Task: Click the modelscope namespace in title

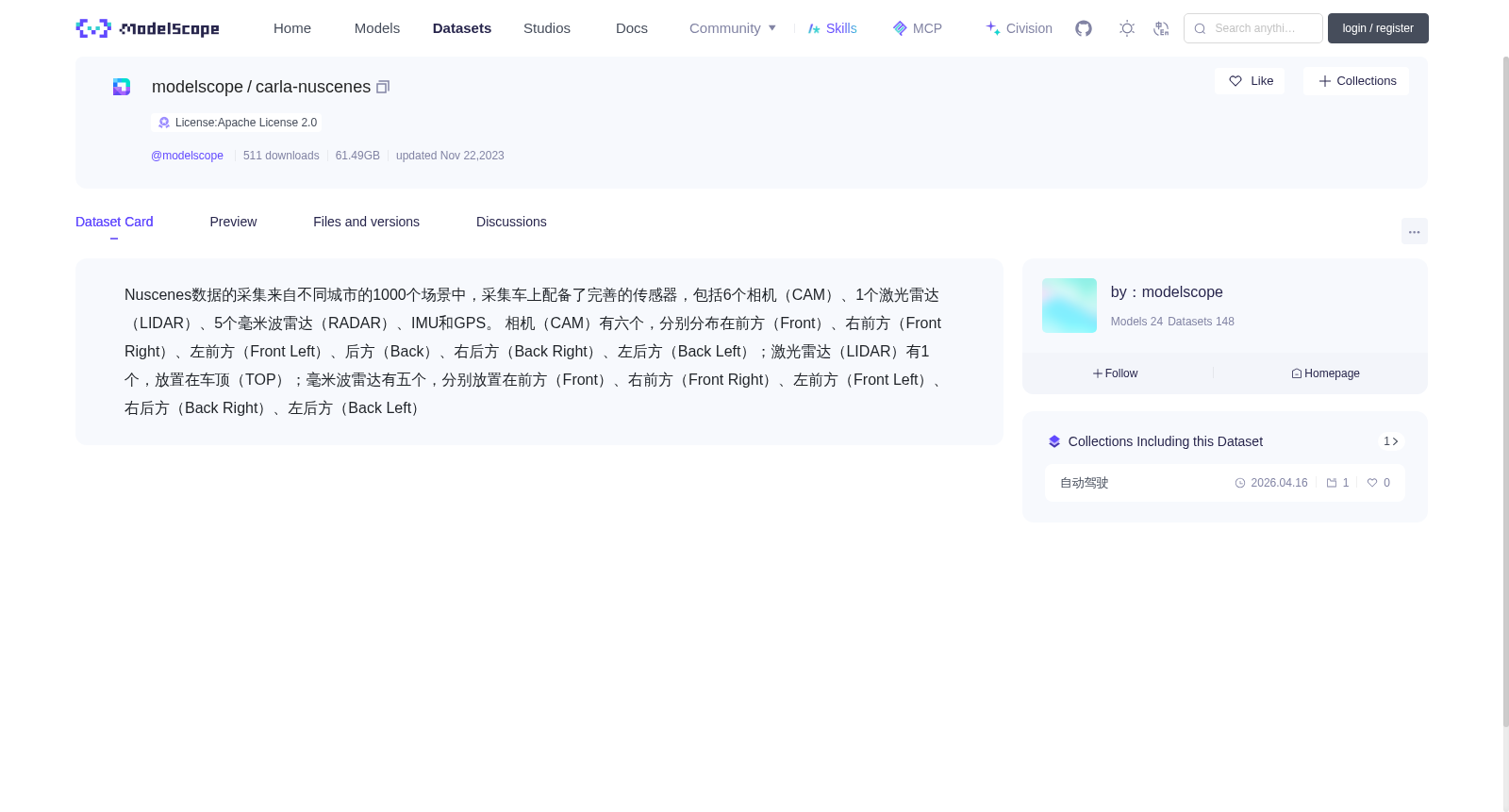Action: point(197,87)
